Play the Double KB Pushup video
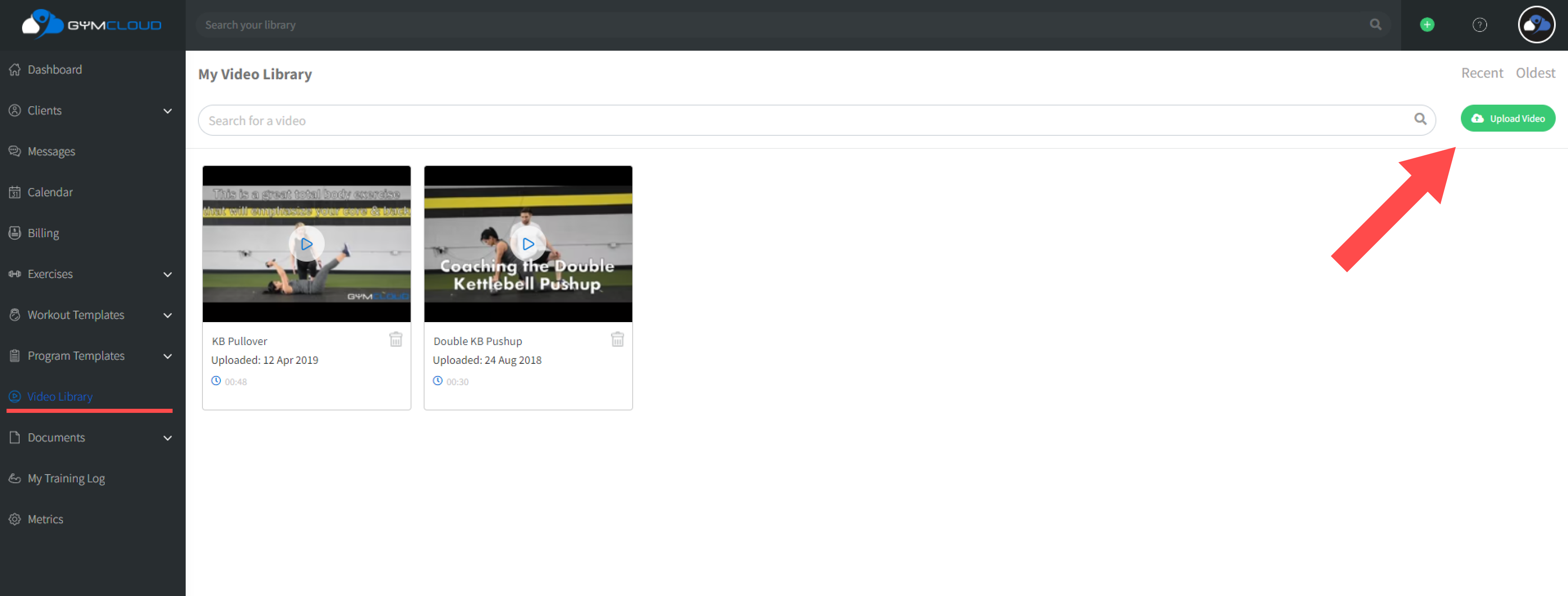This screenshot has width=1568, height=596. click(528, 244)
